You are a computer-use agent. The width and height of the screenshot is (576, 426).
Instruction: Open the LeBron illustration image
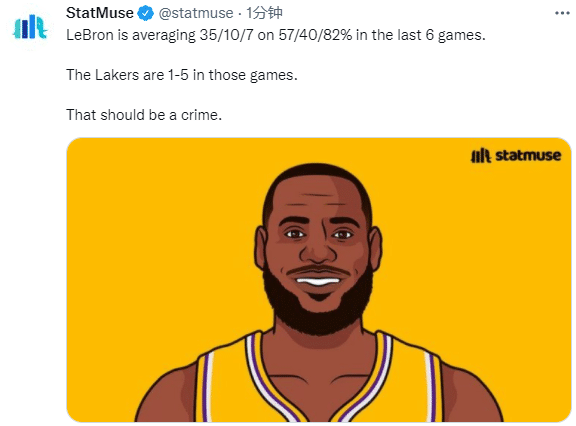[318, 280]
